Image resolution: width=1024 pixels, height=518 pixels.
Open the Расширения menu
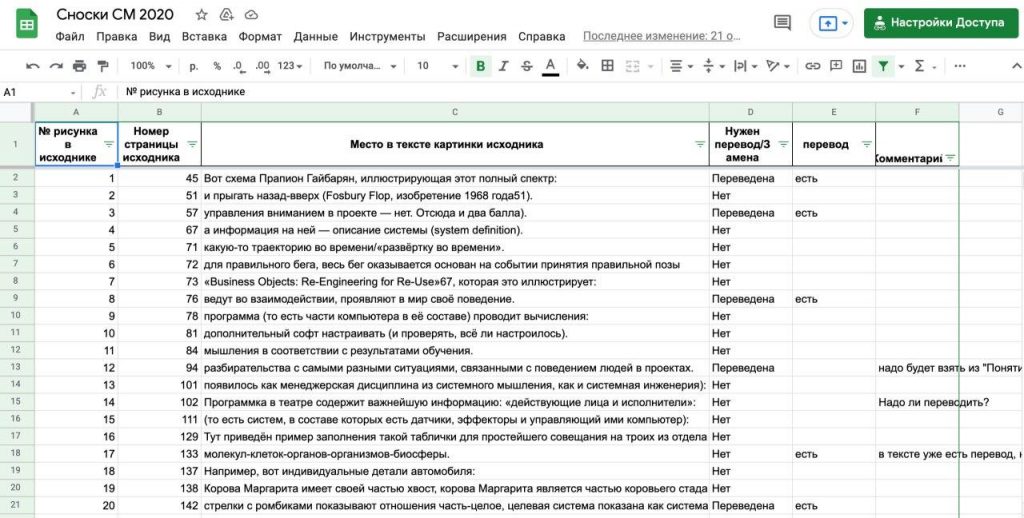pos(472,37)
